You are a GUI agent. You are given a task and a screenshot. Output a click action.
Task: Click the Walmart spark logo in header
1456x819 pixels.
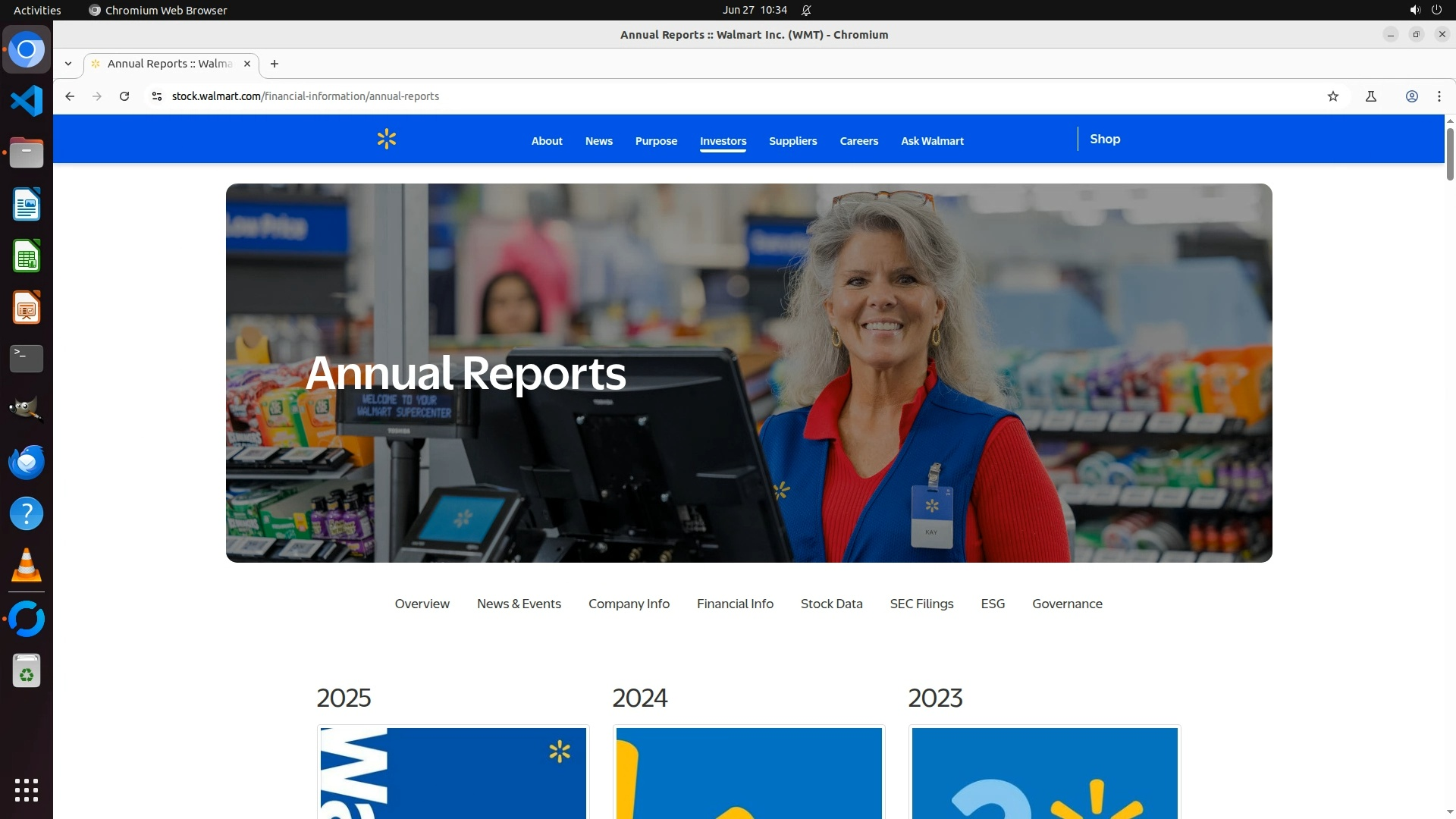[x=387, y=140]
